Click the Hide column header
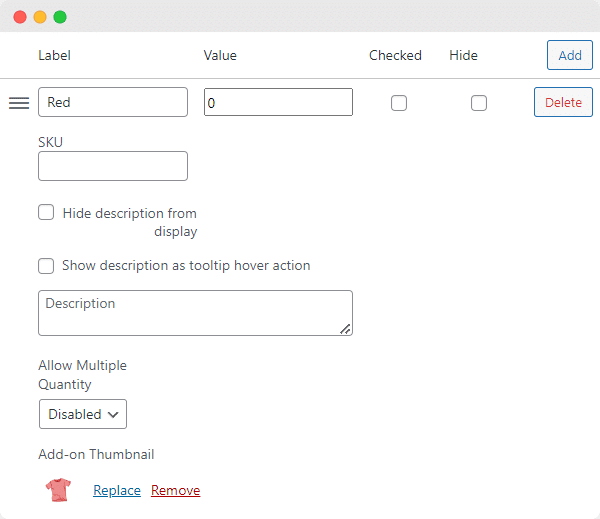 (x=463, y=55)
